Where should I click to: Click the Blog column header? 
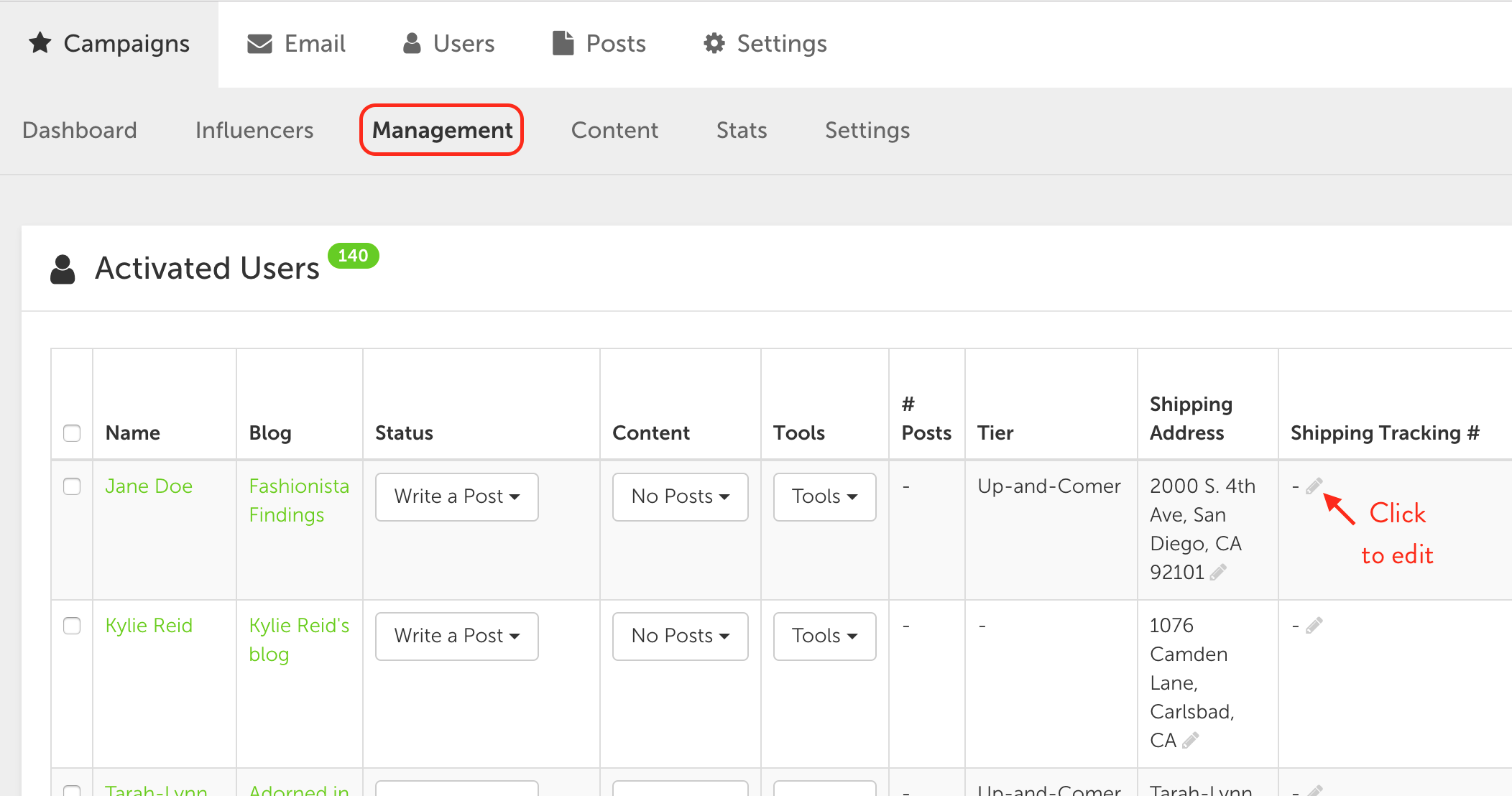coord(270,433)
